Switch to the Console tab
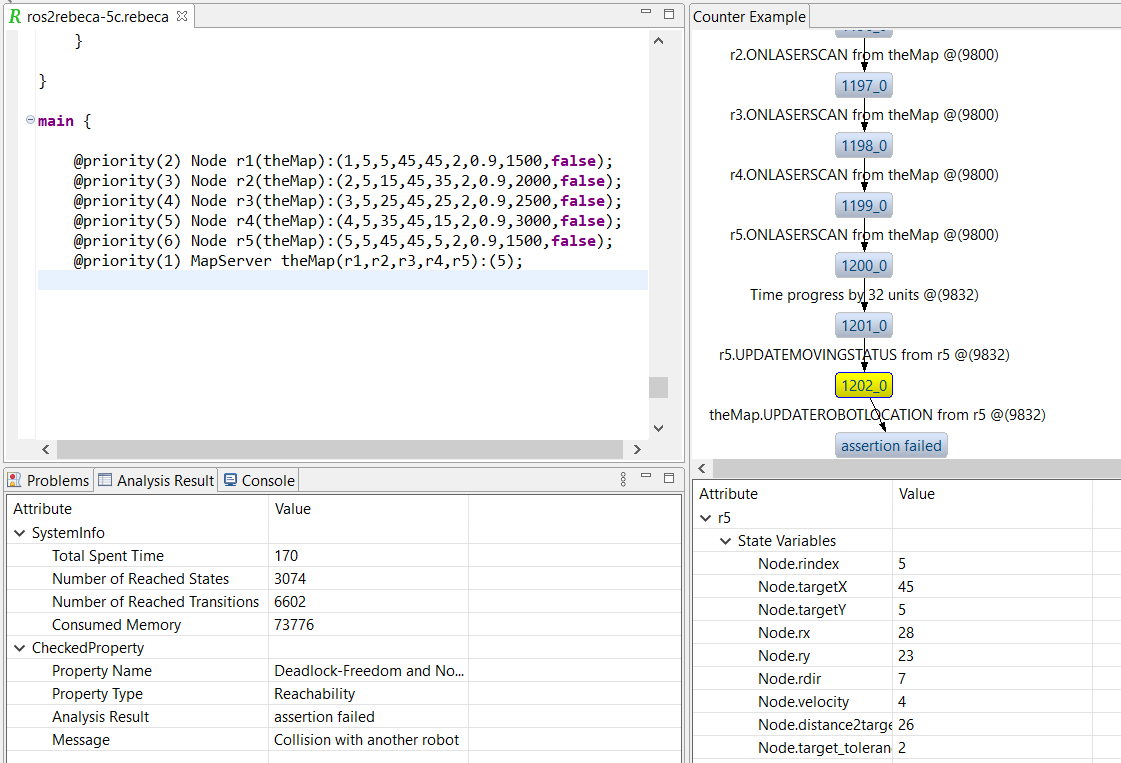 259,481
